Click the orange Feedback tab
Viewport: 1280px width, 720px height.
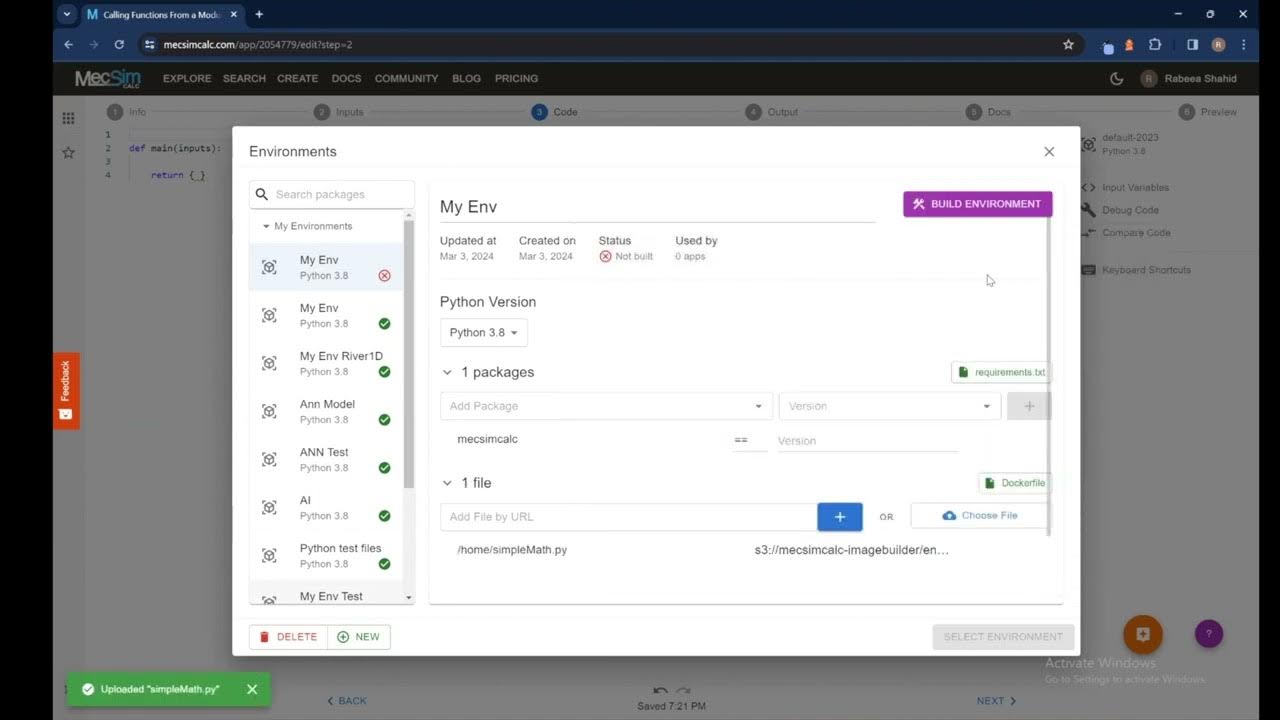(66, 391)
